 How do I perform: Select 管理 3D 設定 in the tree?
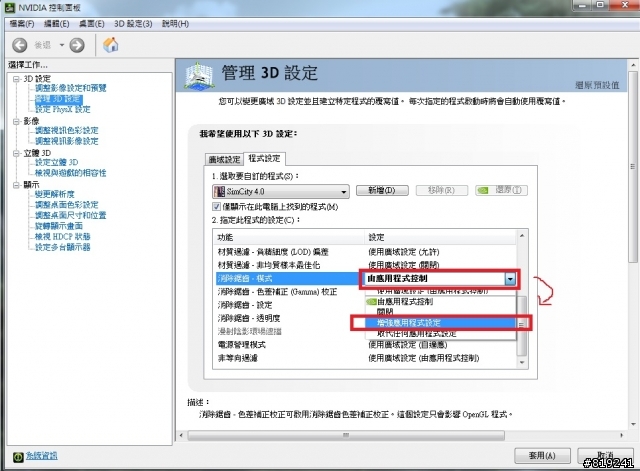tap(59, 99)
